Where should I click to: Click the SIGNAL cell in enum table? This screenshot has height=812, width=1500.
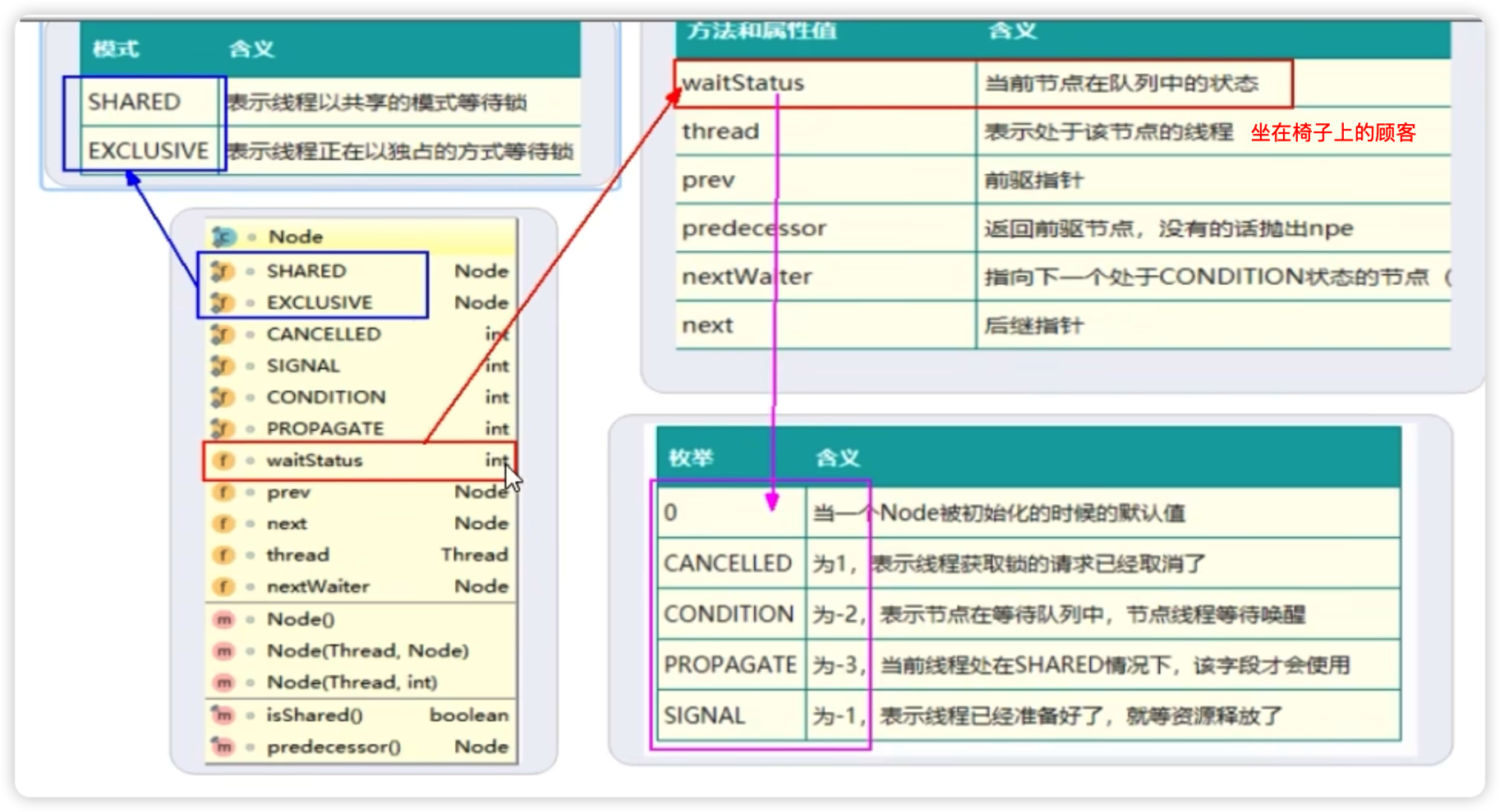731,715
